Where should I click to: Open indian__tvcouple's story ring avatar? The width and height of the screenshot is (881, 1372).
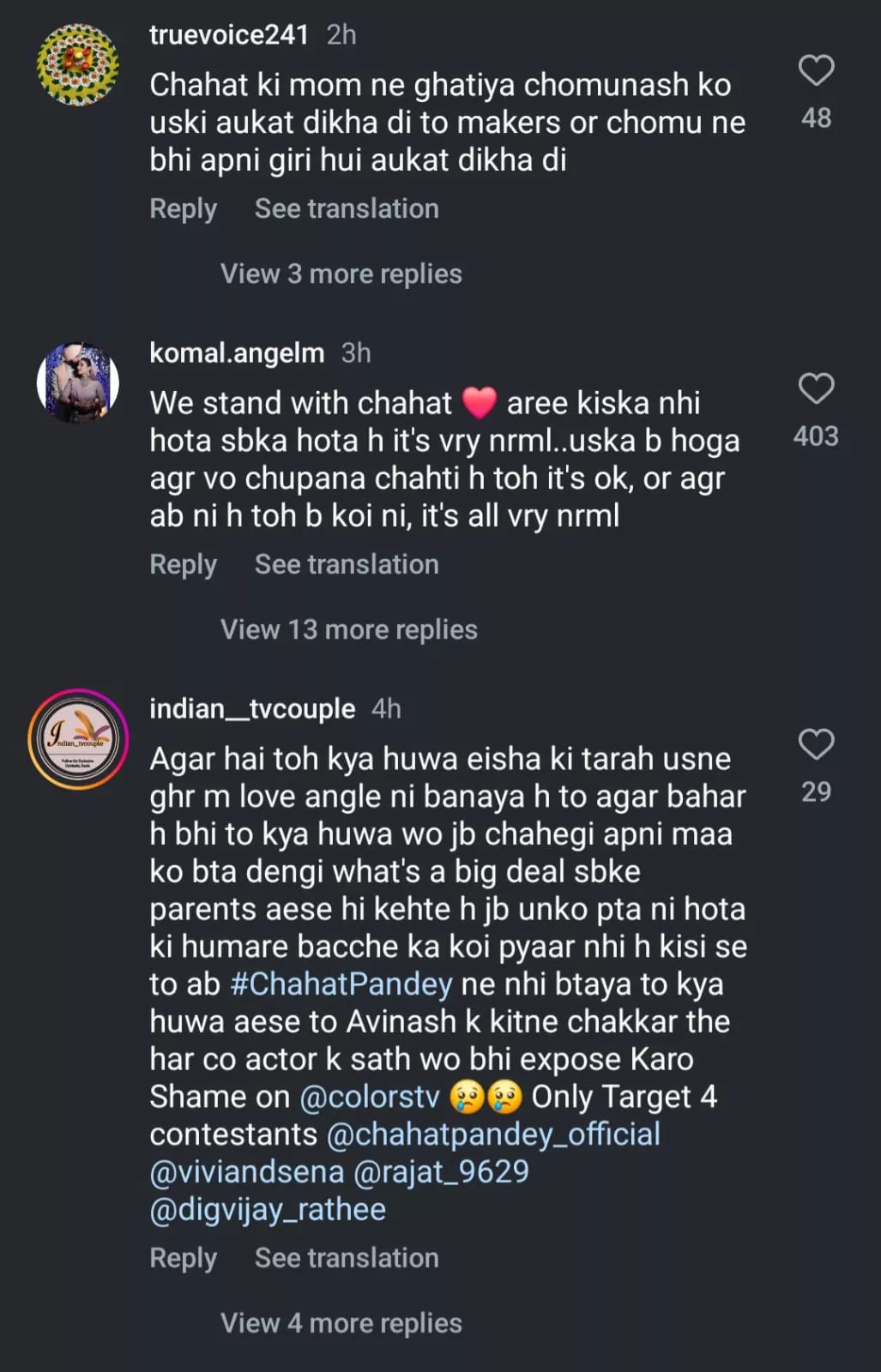pos(78,739)
